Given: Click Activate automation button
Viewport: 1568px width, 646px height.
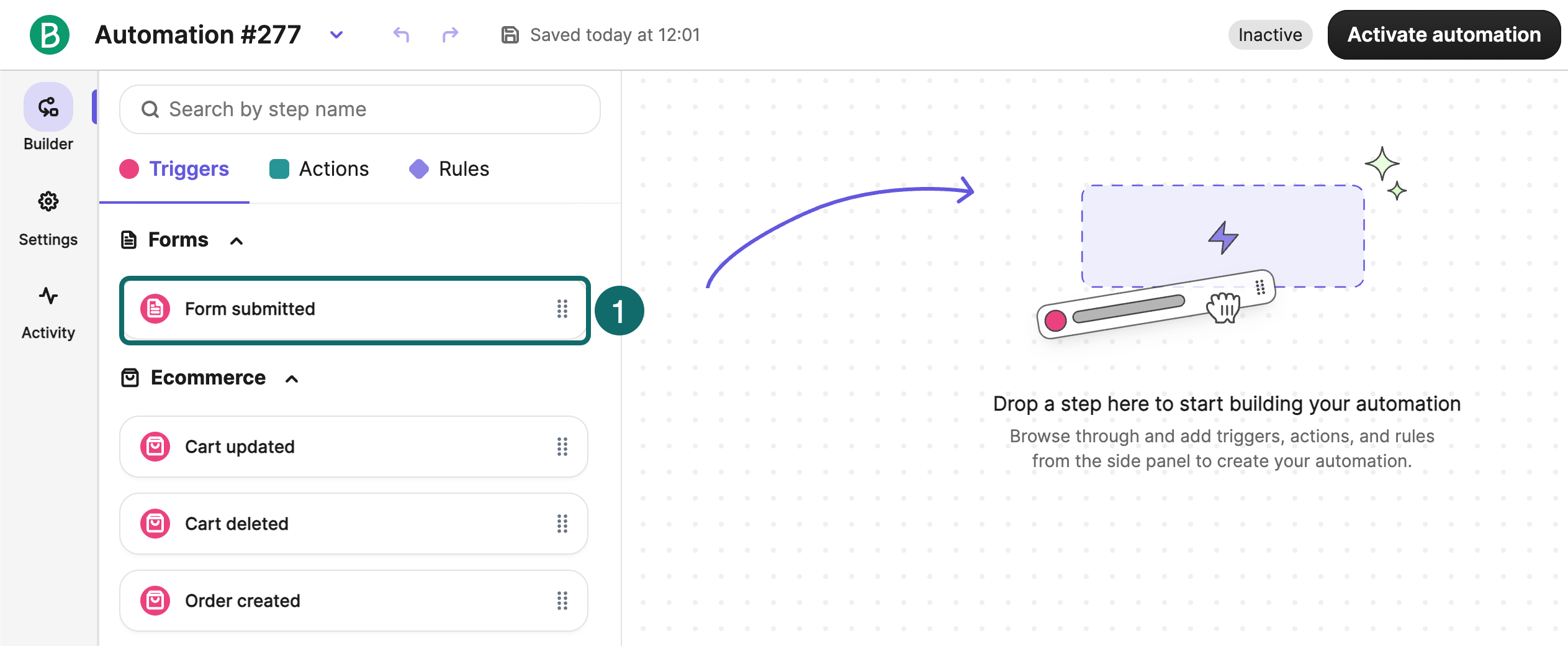Looking at the screenshot, I should click(x=1444, y=35).
